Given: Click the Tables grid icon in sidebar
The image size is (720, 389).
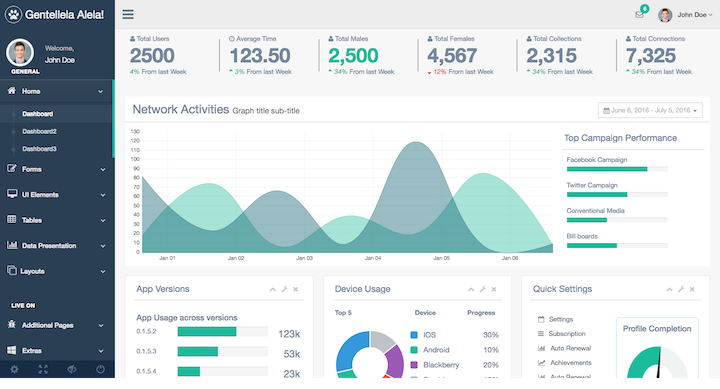Looking at the screenshot, I should click(x=11, y=219).
